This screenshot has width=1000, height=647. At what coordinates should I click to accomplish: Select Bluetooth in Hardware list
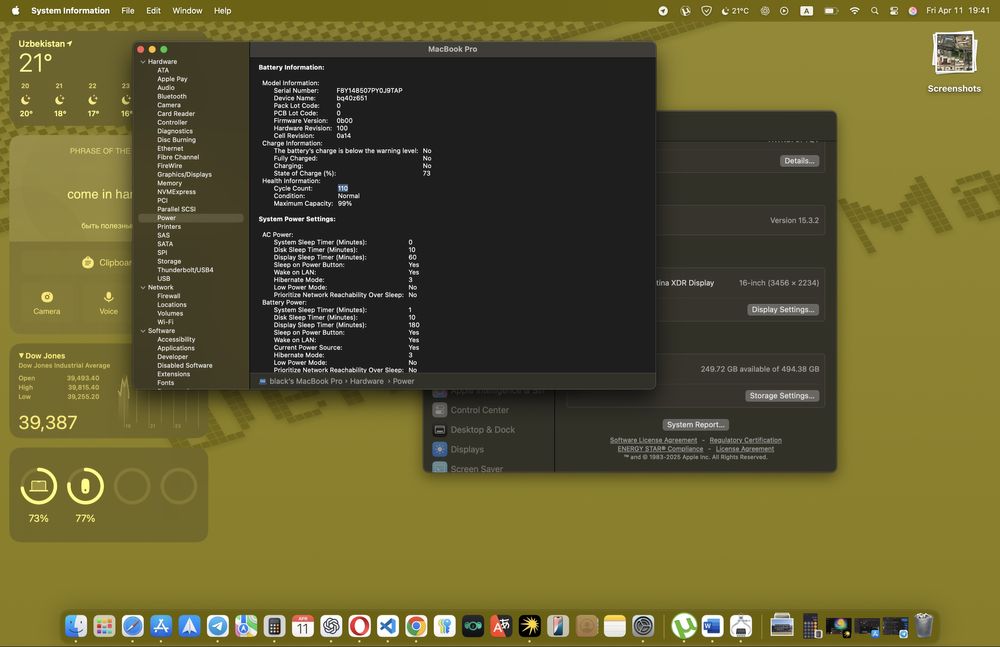point(172,96)
